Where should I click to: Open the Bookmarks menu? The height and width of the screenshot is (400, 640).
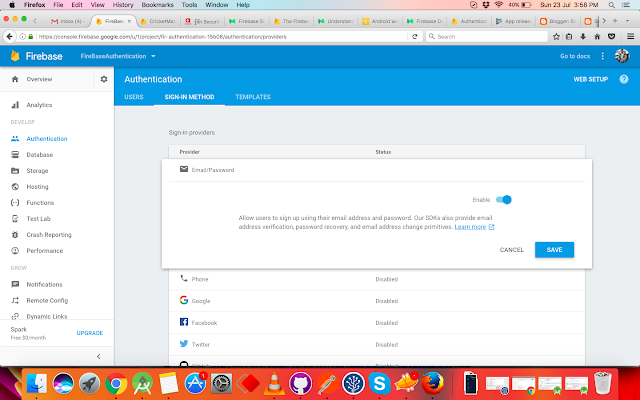[157, 5]
